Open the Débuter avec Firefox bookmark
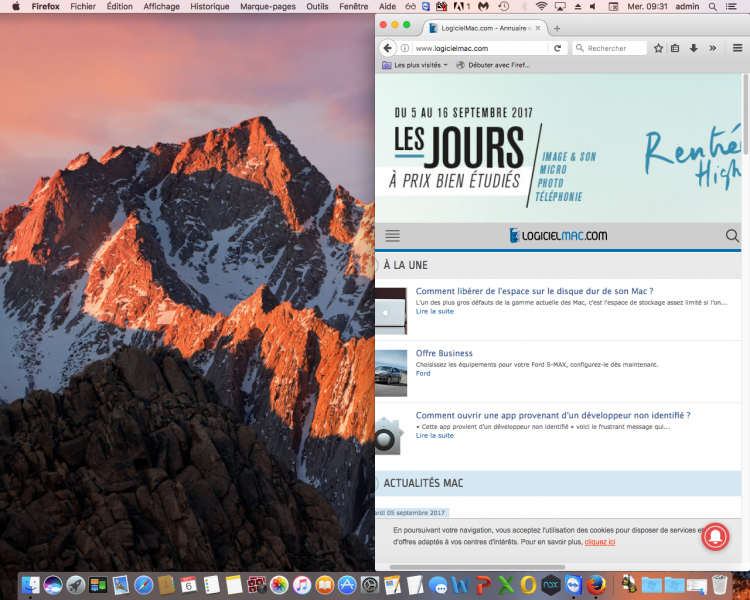Screen dimensions: 750x600 [493, 65]
